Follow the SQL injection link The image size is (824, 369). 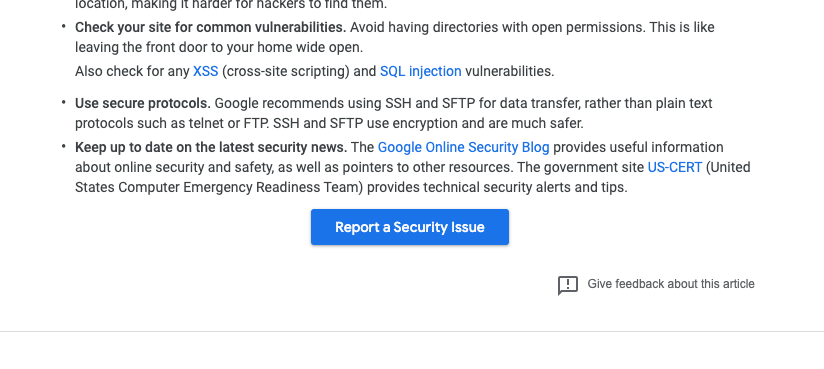click(x=420, y=71)
